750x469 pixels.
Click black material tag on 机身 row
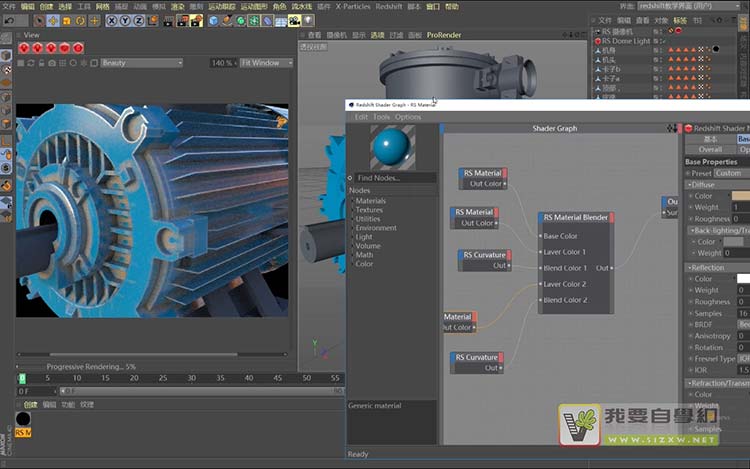click(716, 49)
